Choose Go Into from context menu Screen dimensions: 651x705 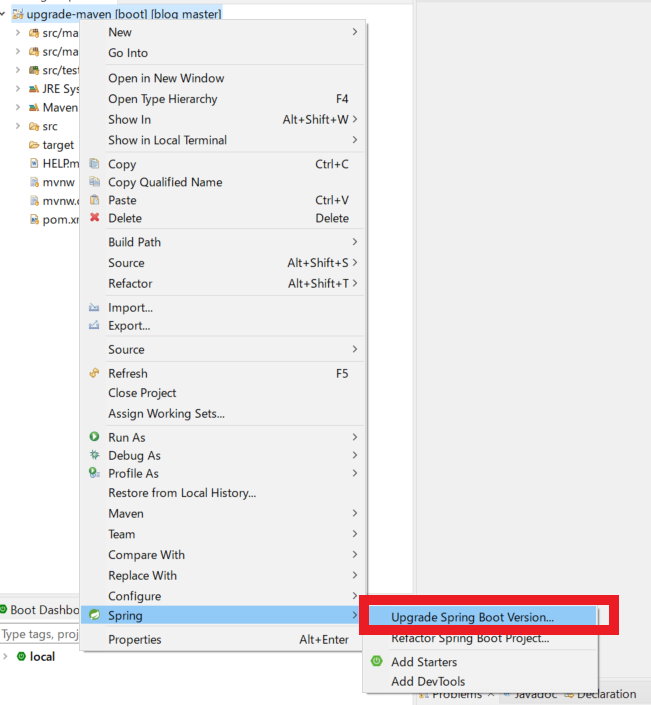point(128,53)
